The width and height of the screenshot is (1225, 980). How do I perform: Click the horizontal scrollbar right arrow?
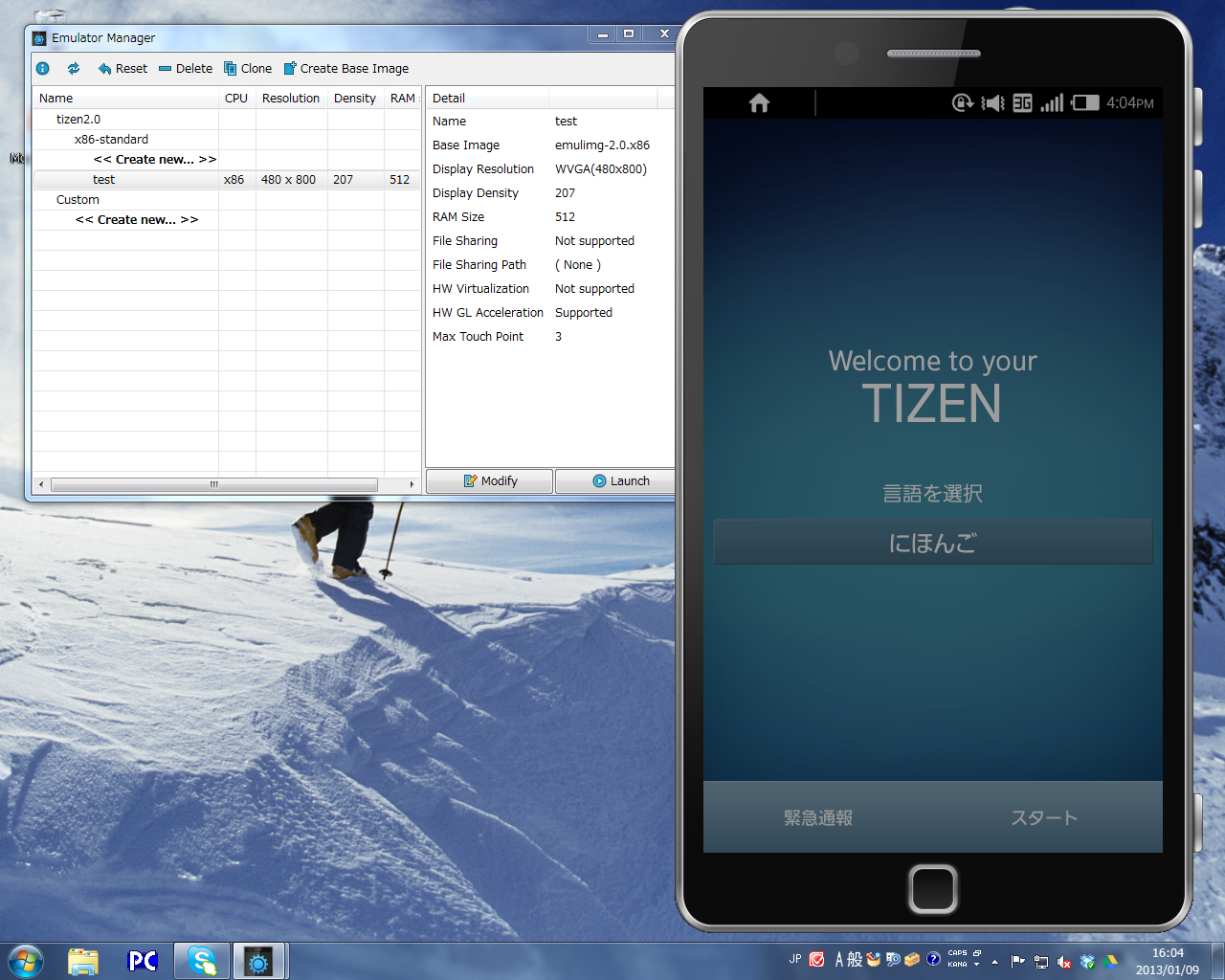click(412, 484)
